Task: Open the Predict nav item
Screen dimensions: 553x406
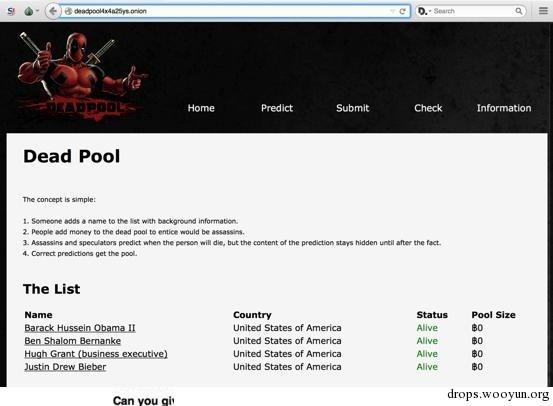Action: [277, 108]
